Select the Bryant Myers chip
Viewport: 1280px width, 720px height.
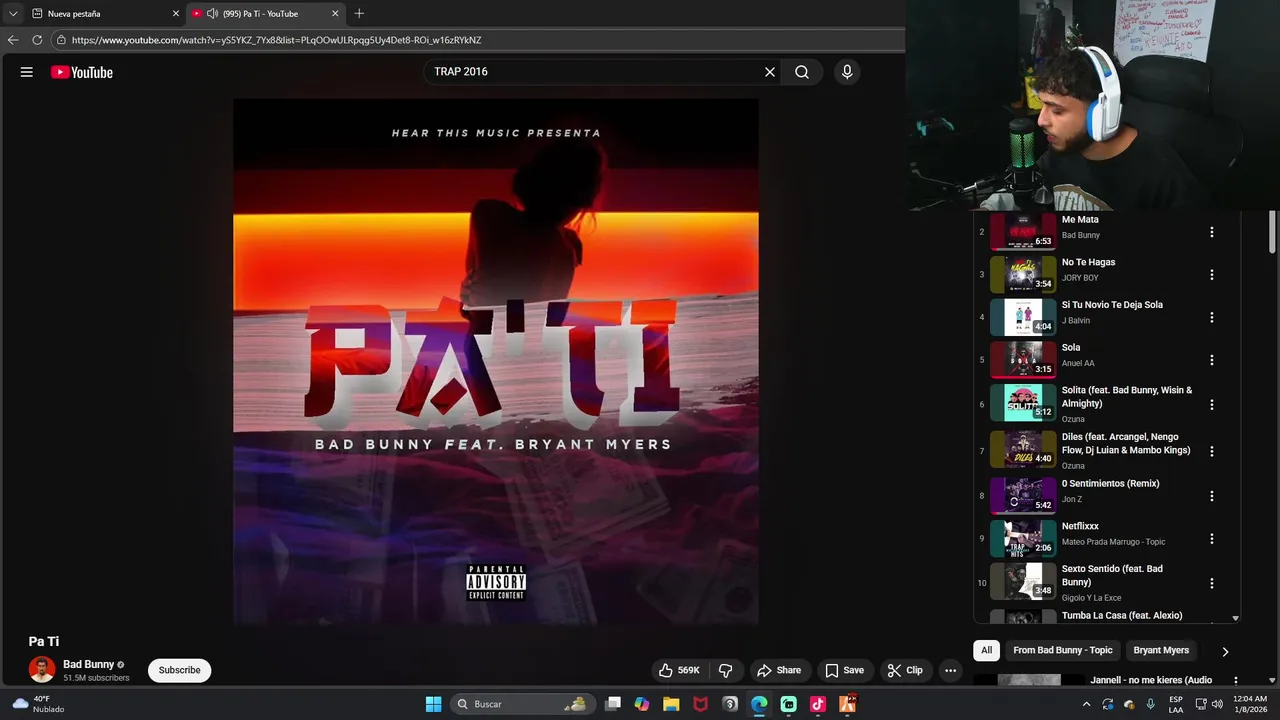(1161, 650)
